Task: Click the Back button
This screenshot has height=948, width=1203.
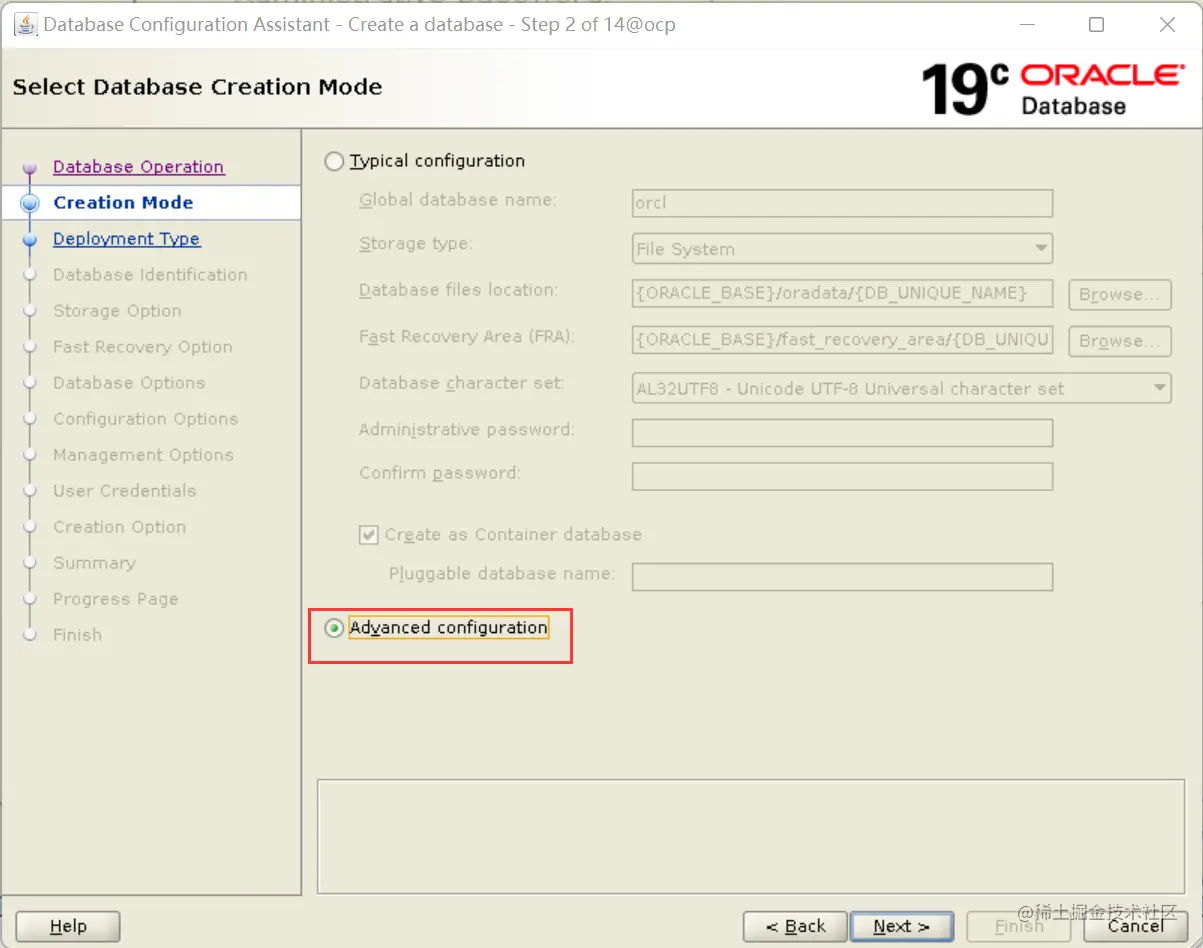Action: pyautogui.click(x=795, y=927)
